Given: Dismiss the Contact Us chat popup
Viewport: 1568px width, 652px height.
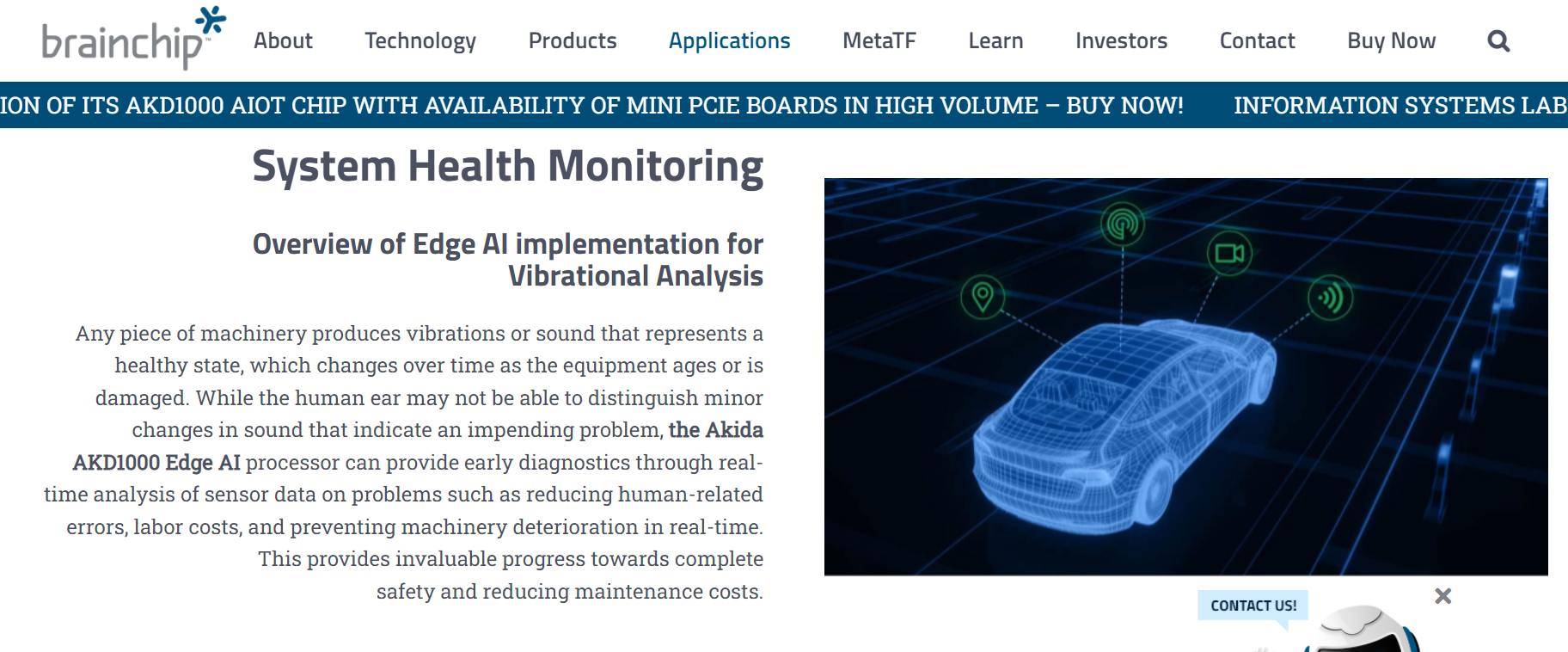Looking at the screenshot, I should coord(1442,596).
